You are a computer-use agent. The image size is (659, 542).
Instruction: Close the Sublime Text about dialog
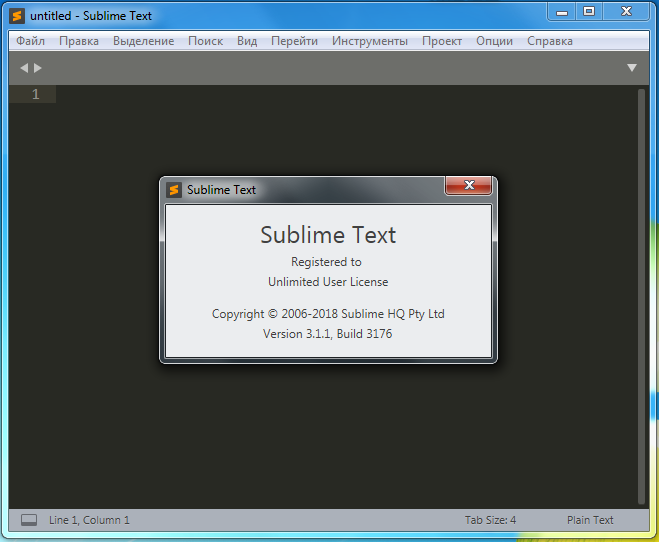coord(469,185)
